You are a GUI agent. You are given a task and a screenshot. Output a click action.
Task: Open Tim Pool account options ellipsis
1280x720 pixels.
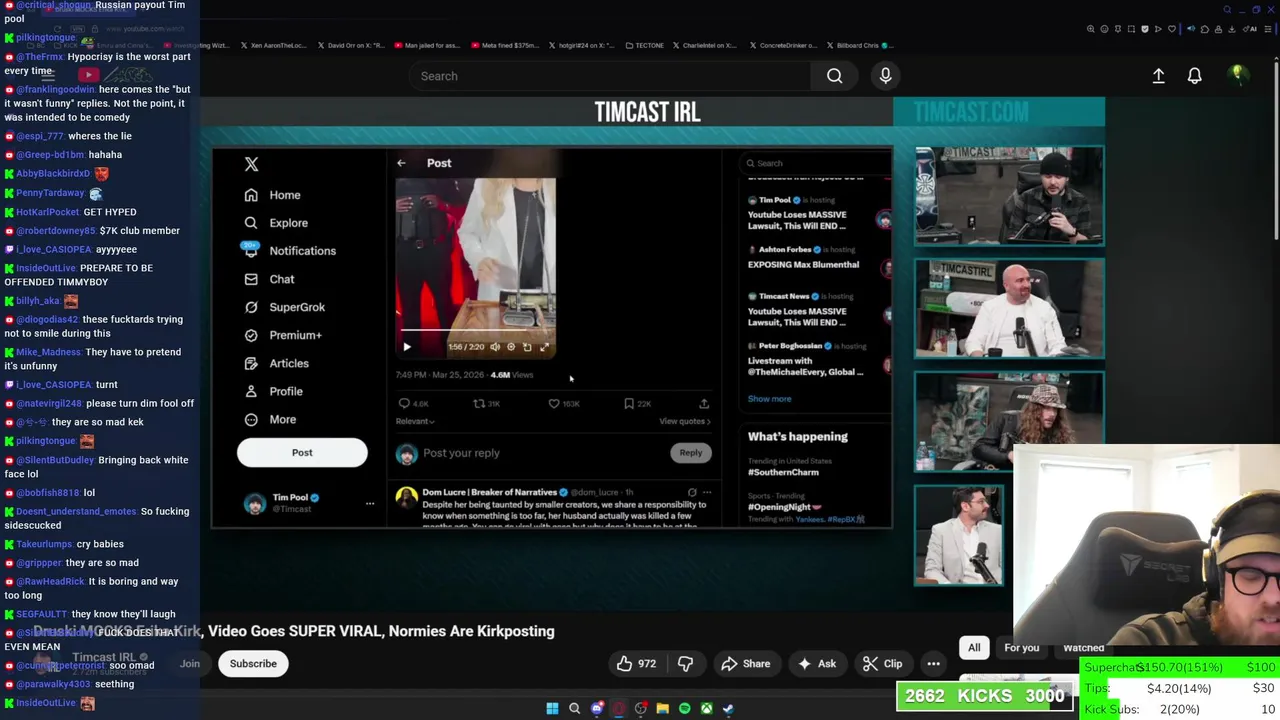[370, 503]
